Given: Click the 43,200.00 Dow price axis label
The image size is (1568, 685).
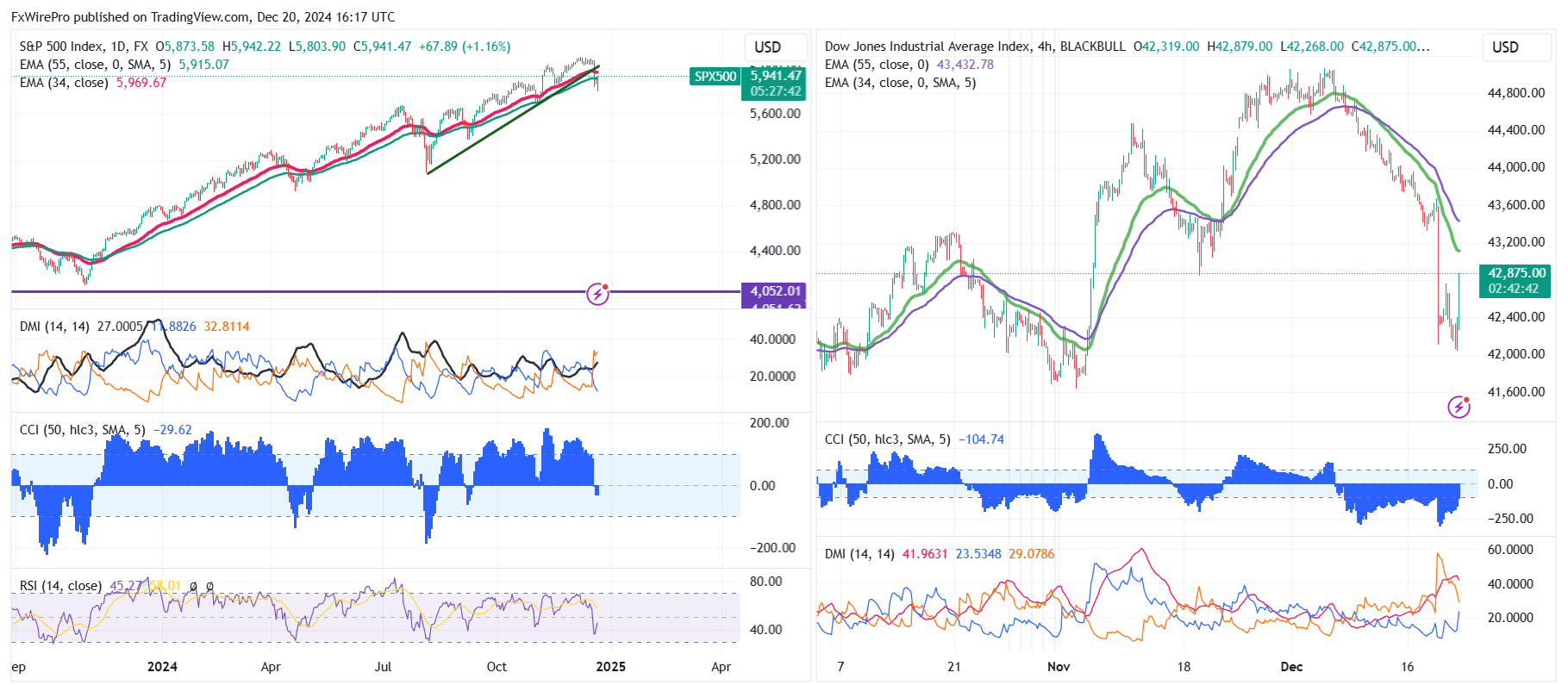Looking at the screenshot, I should pyautogui.click(x=1516, y=242).
